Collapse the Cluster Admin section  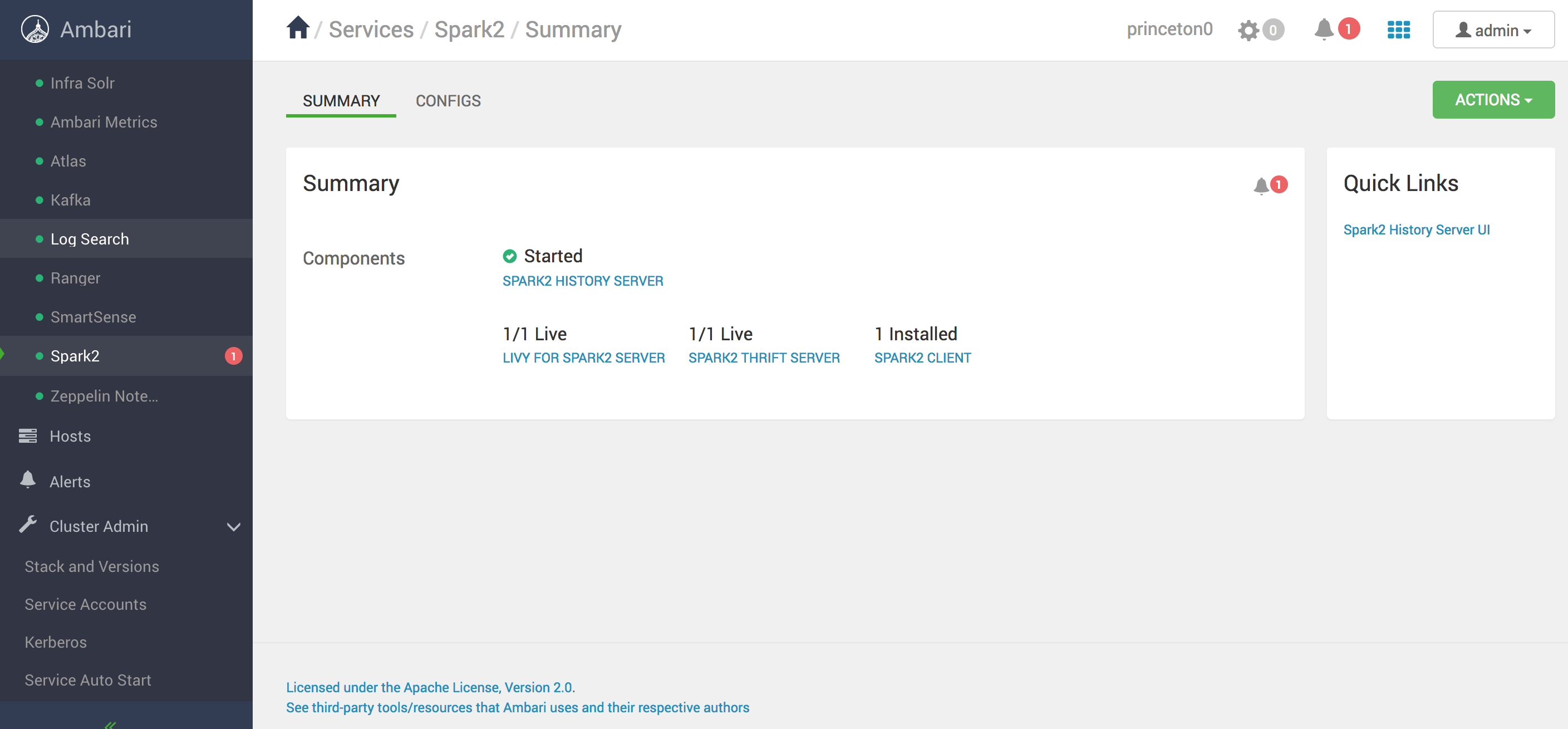(x=234, y=526)
